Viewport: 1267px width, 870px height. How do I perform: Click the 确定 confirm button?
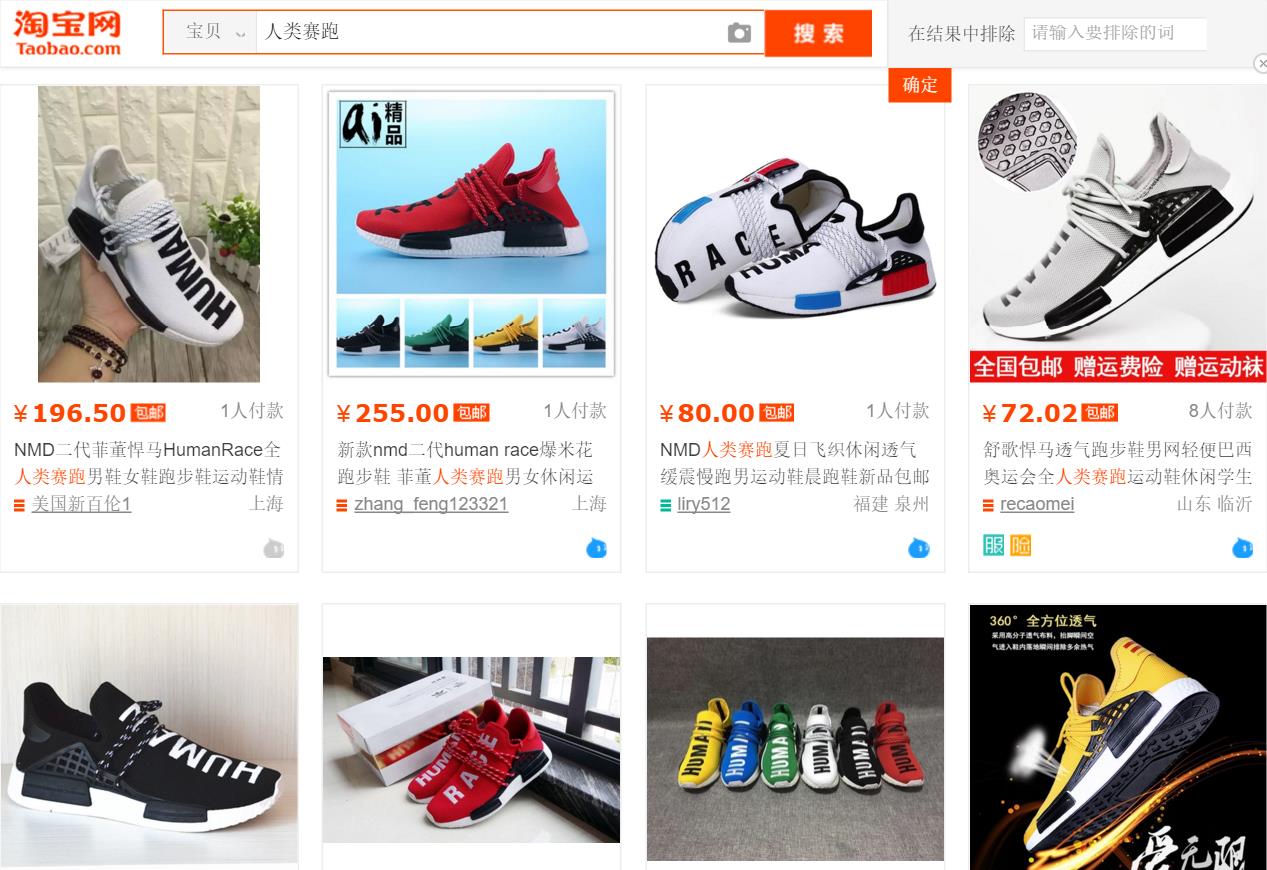point(920,85)
